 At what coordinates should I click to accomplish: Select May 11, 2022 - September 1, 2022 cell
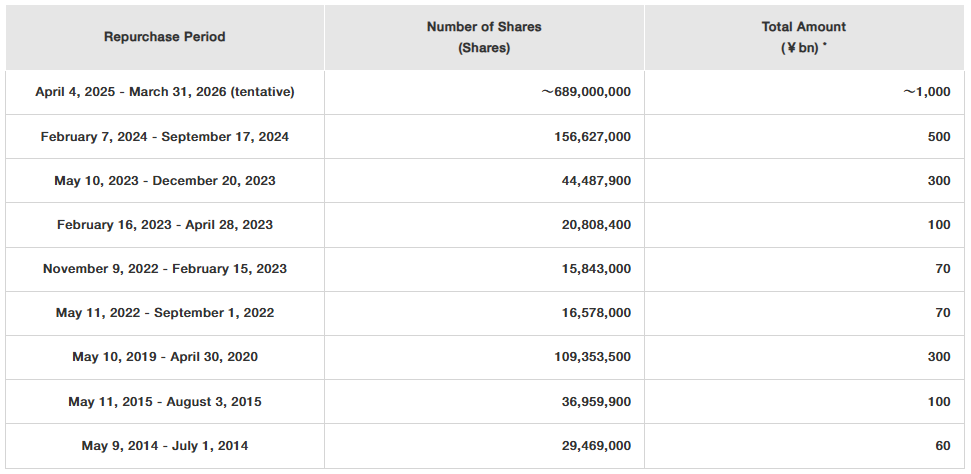point(165,313)
